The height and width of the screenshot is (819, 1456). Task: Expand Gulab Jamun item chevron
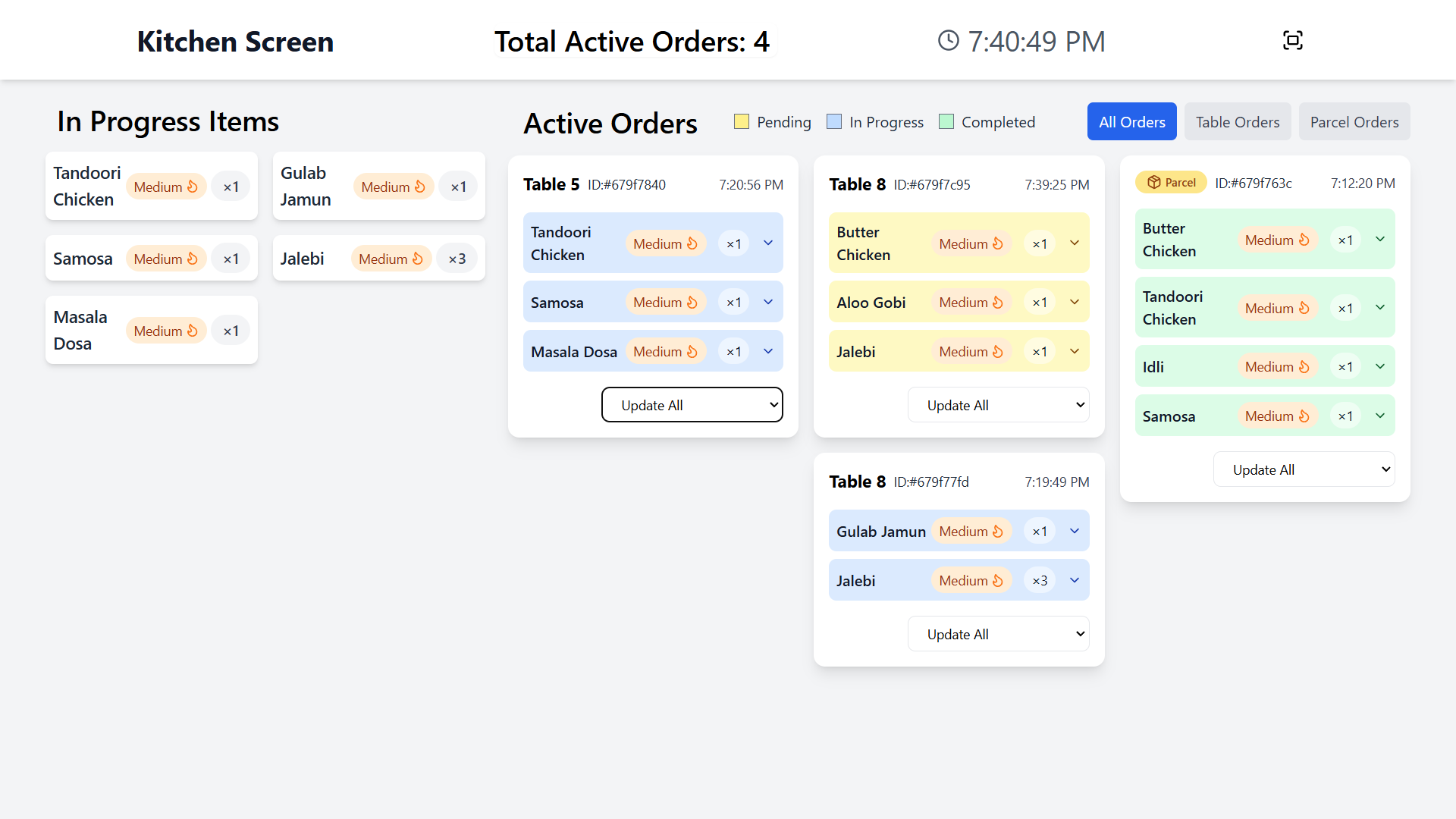coord(1075,531)
